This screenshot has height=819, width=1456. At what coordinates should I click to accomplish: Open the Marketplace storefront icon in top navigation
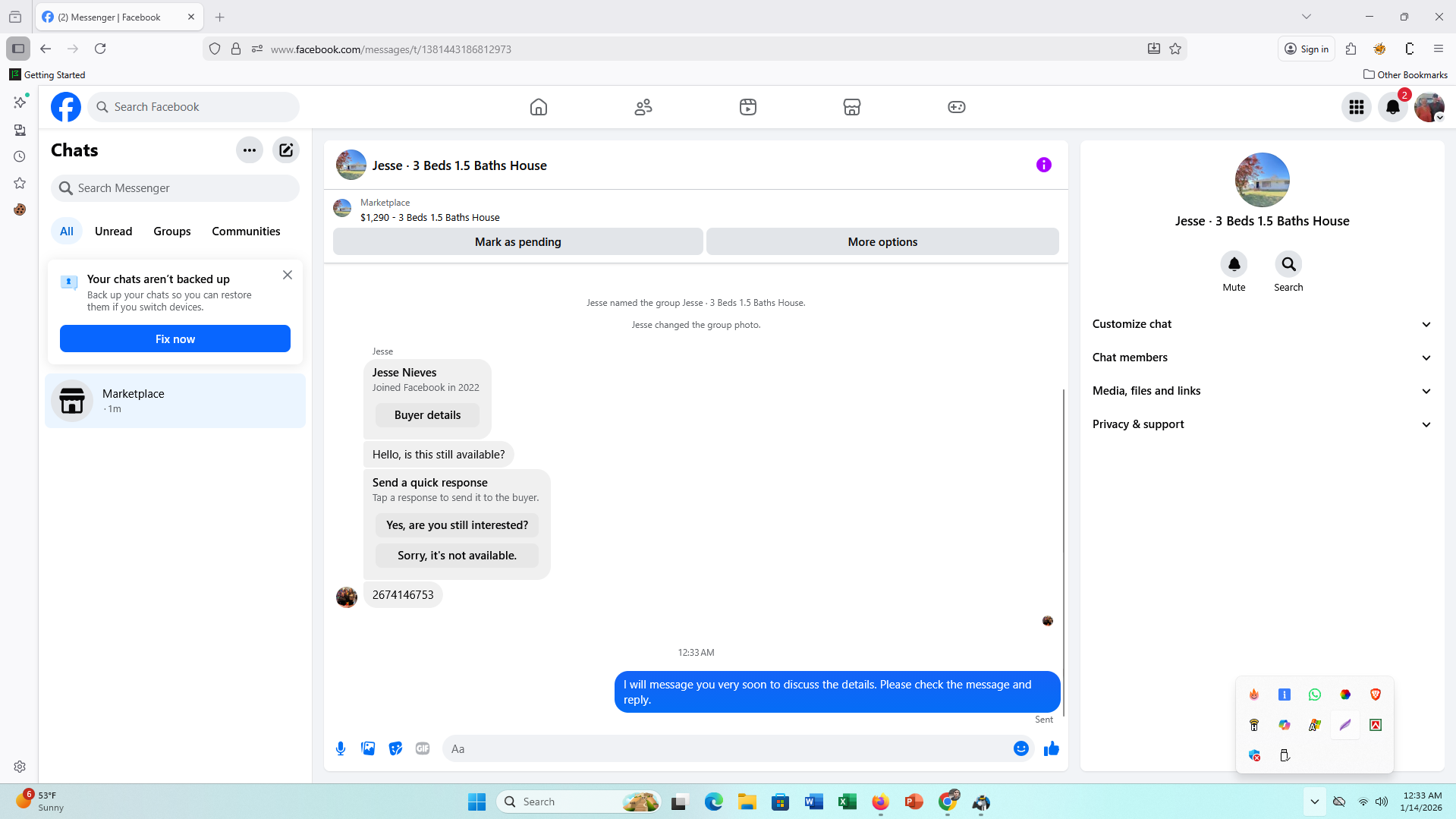[x=852, y=107]
